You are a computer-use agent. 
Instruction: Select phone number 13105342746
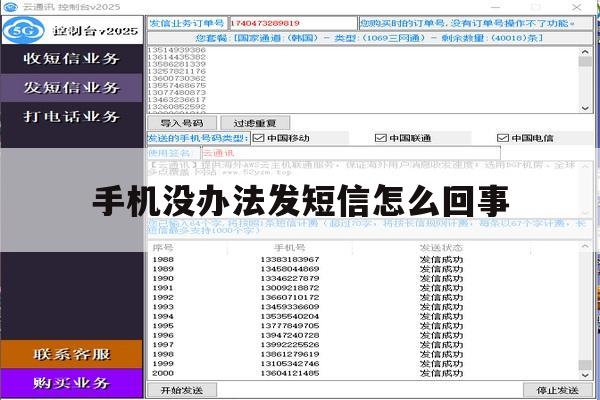290,364
